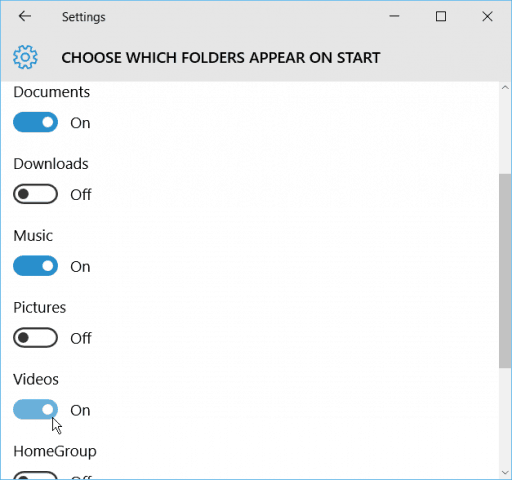Turn off the Documents toggle
Viewport: 512px width, 480px height.
pyautogui.click(x=35, y=122)
